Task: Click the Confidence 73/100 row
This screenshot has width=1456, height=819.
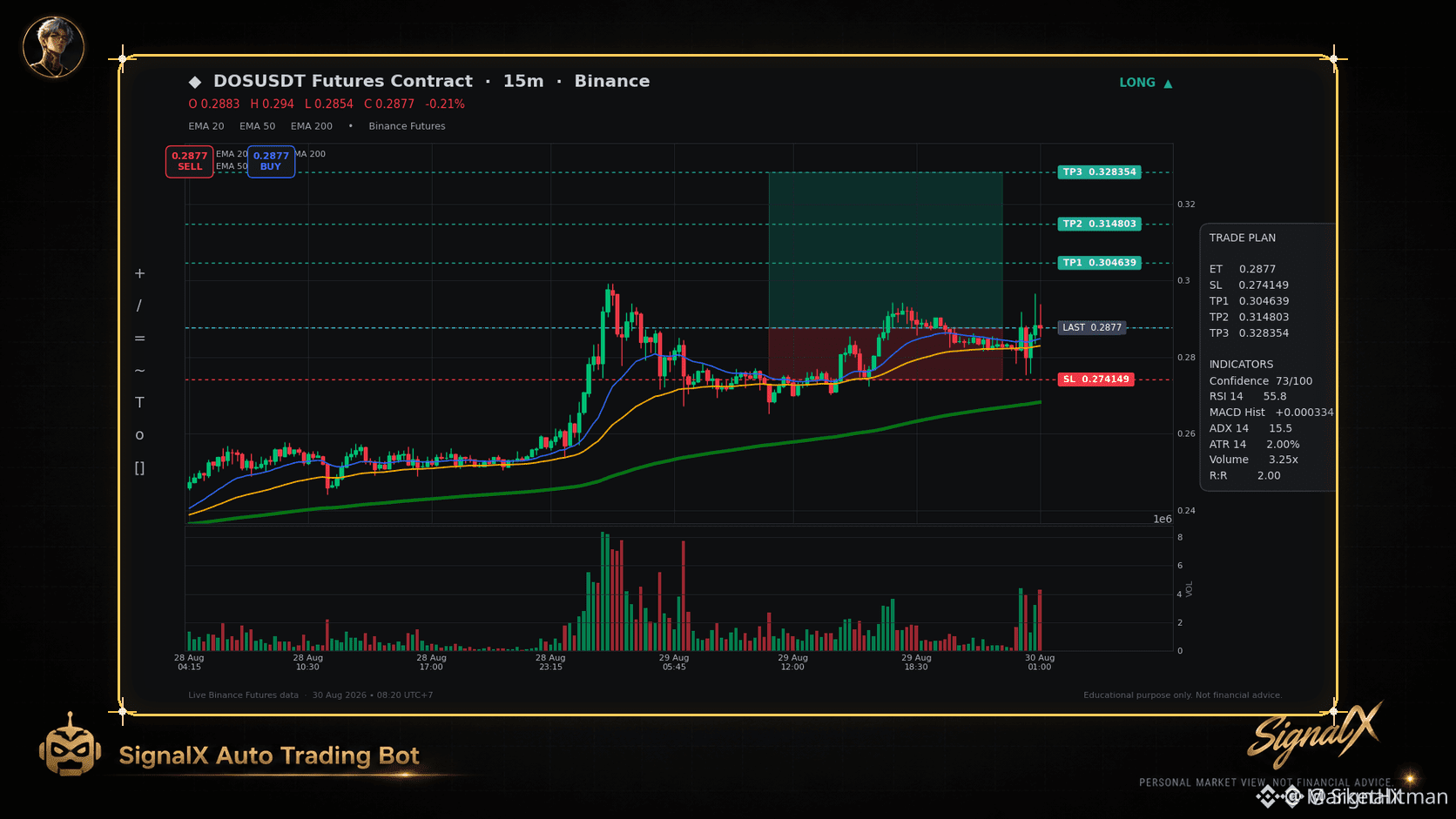Action: 1261,381
